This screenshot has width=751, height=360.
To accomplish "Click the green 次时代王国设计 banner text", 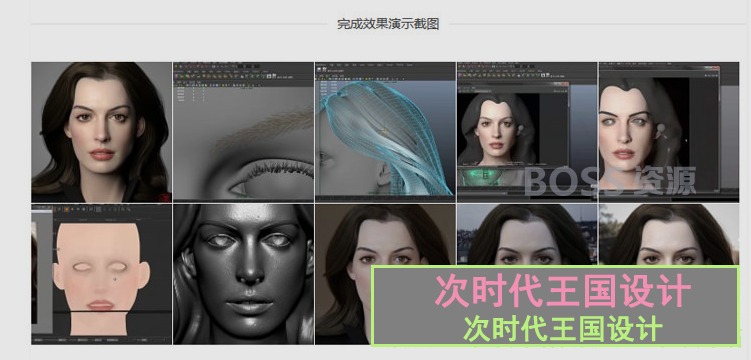I will pyautogui.click(x=563, y=328).
